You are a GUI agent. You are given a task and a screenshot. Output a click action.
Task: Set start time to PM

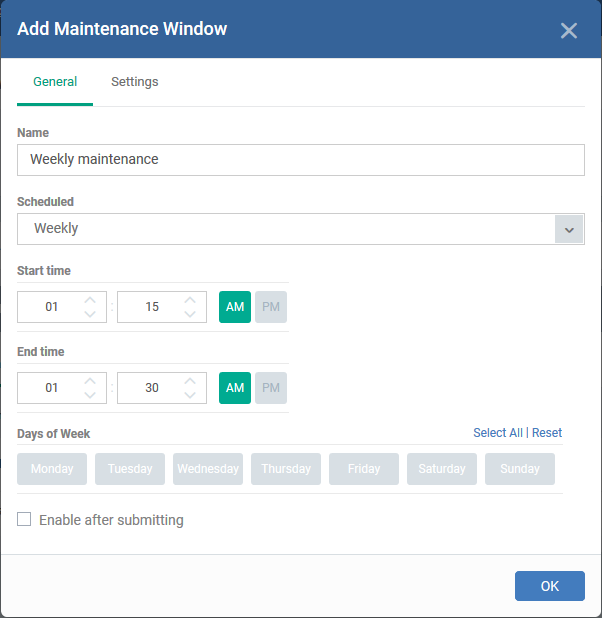pyautogui.click(x=271, y=307)
